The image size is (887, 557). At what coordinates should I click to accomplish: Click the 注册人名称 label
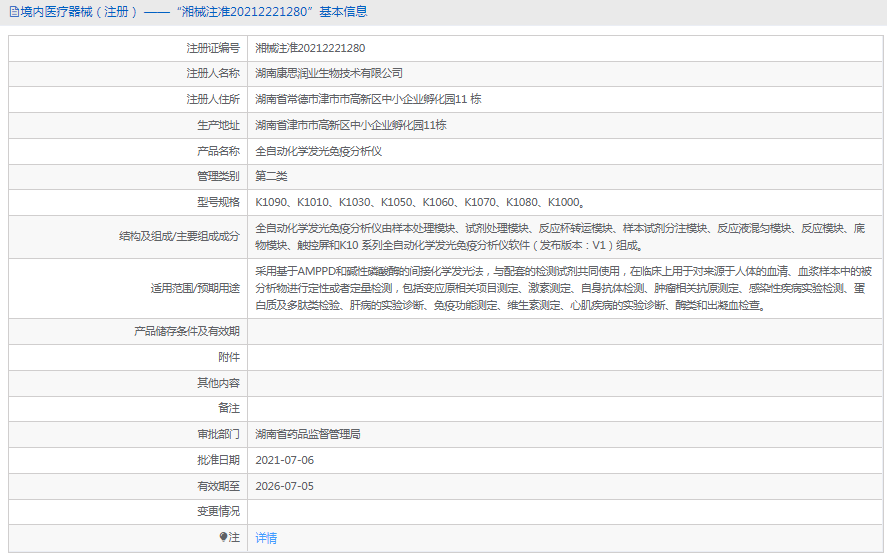[x=213, y=73]
